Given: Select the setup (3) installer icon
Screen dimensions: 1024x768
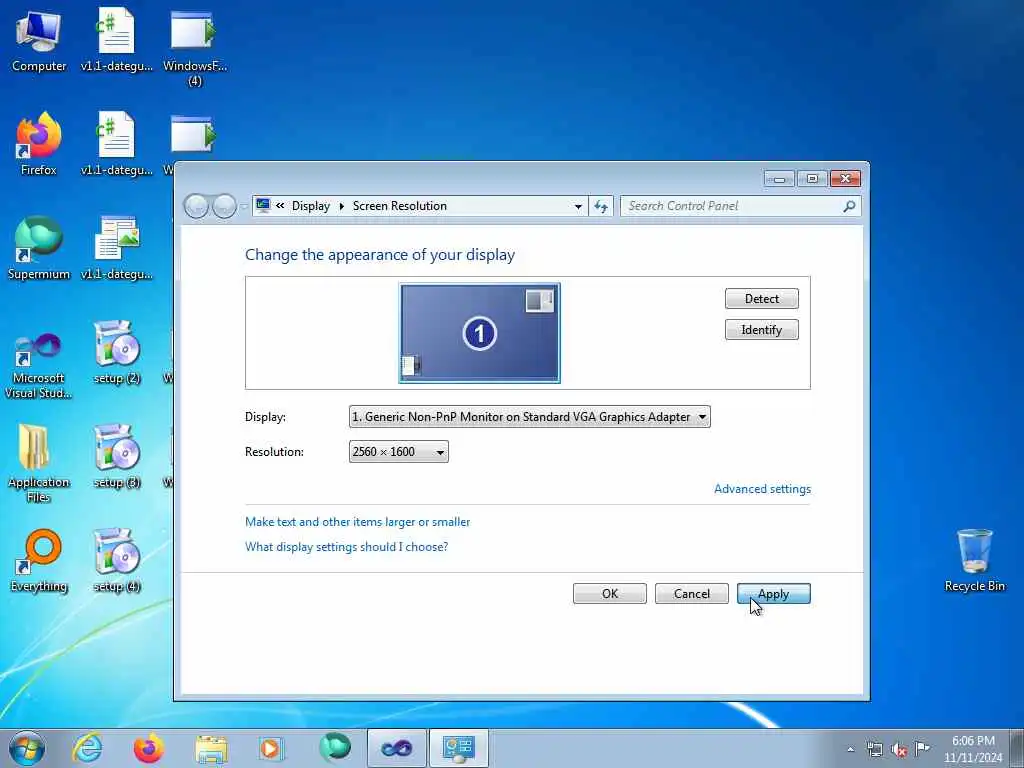Looking at the screenshot, I should pyautogui.click(x=117, y=457).
